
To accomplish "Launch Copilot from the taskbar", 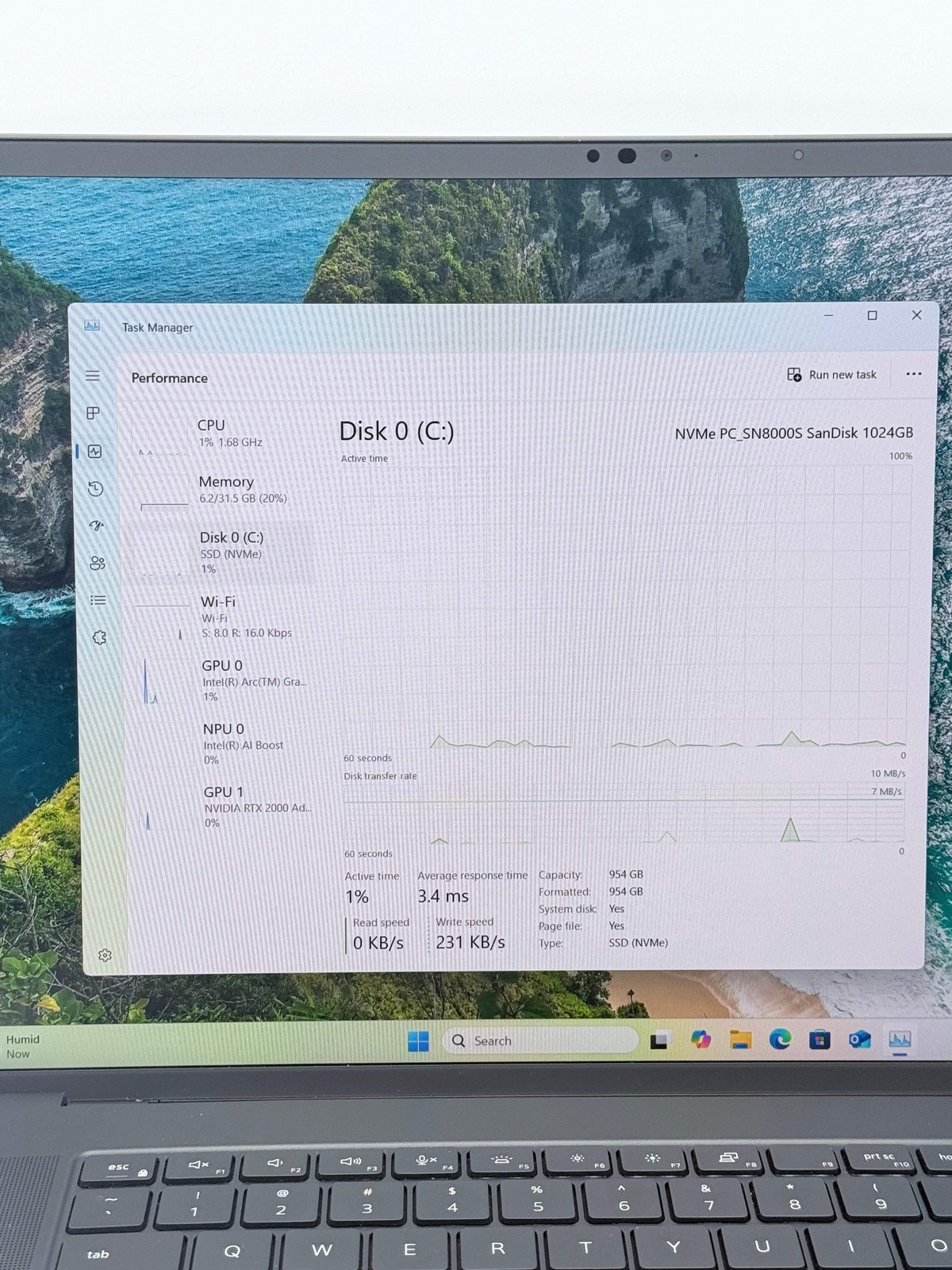I will pos(701,1039).
